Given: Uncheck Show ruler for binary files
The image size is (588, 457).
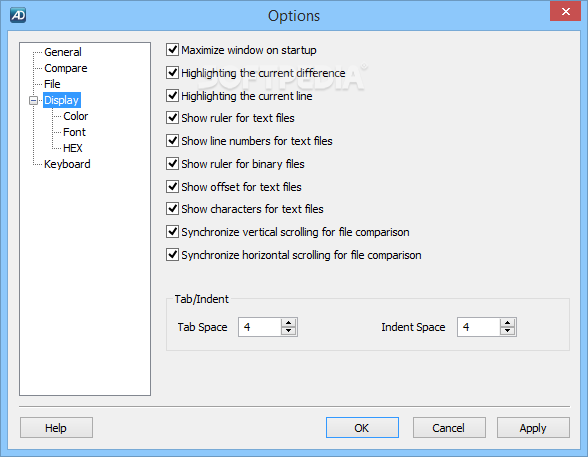Looking at the screenshot, I should pos(172,164).
